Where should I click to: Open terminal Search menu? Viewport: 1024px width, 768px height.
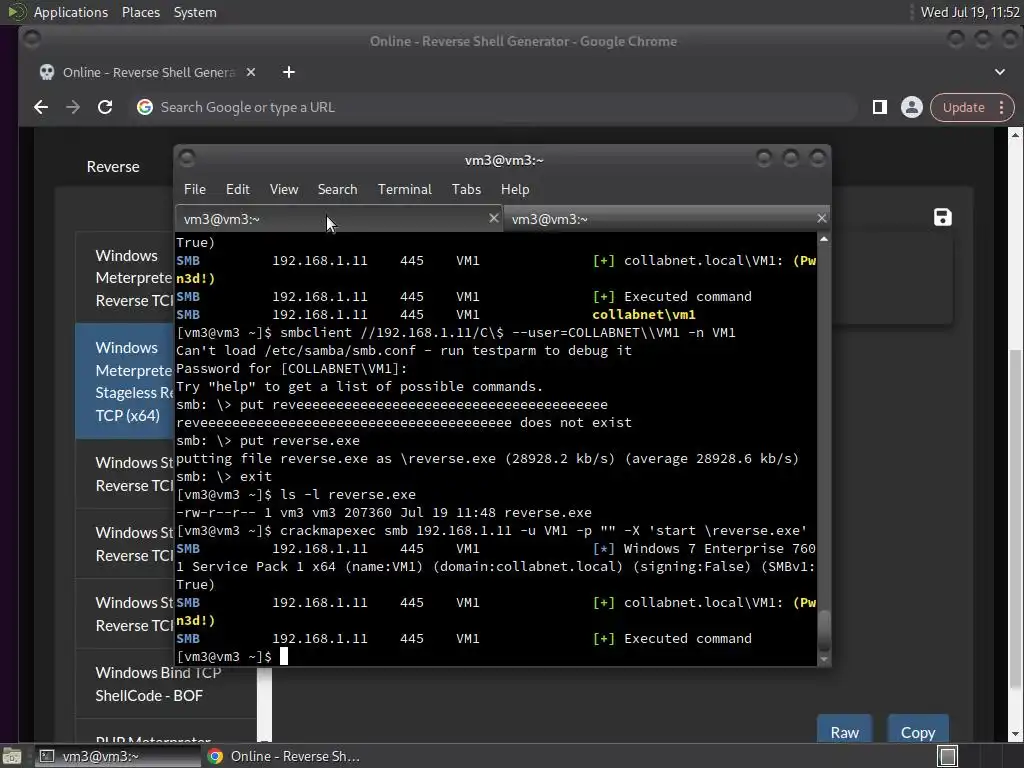click(337, 189)
